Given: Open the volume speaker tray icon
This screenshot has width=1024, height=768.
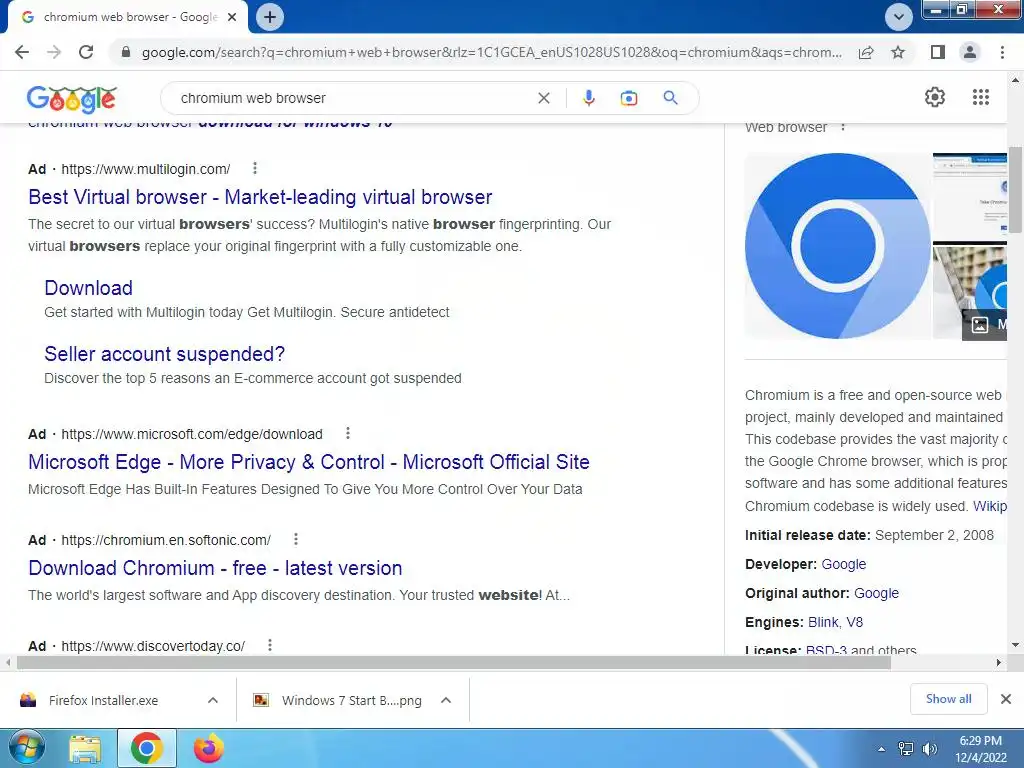Looking at the screenshot, I should (929, 750).
